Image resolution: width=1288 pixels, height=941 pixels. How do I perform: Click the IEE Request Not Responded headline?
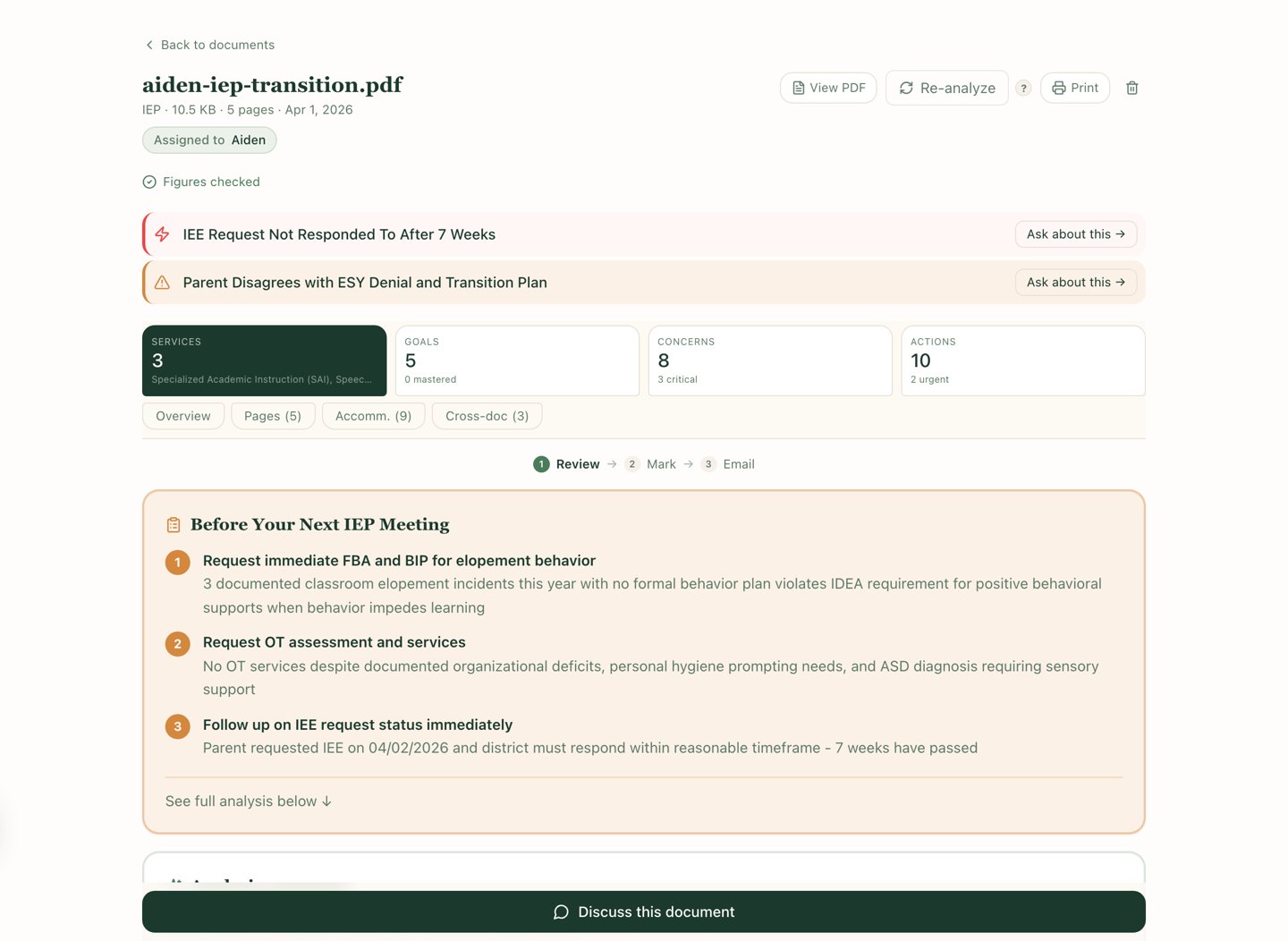click(x=339, y=234)
